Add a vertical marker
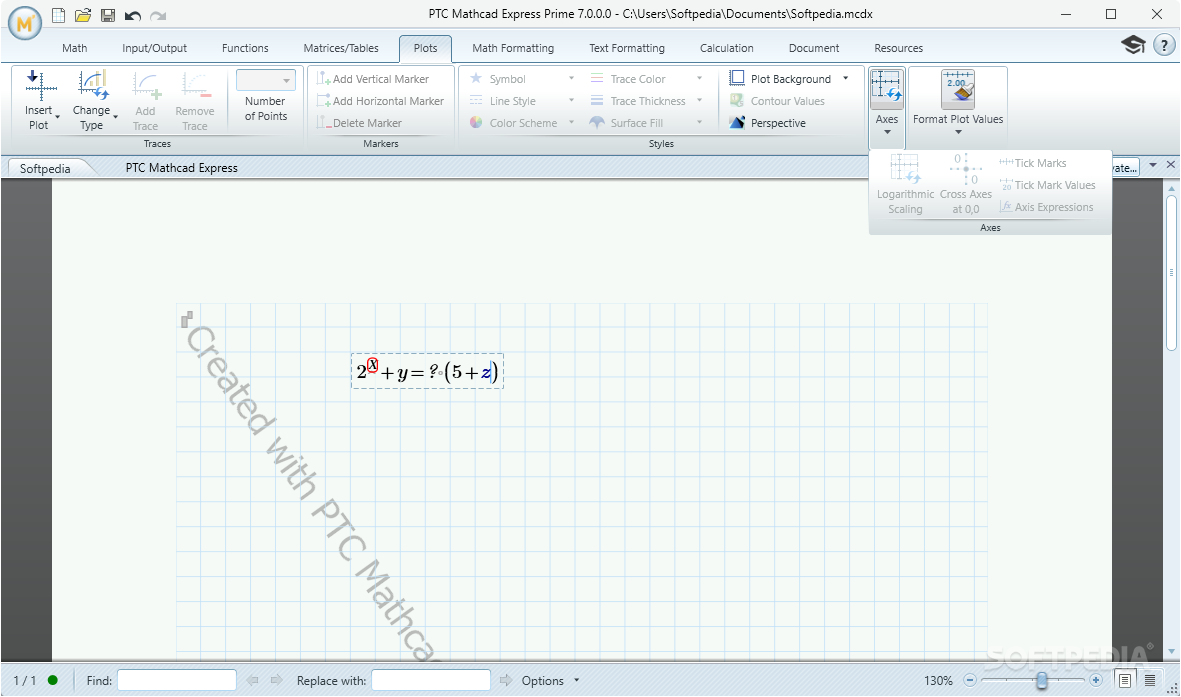Viewport: 1181px width, 697px height. (373, 78)
